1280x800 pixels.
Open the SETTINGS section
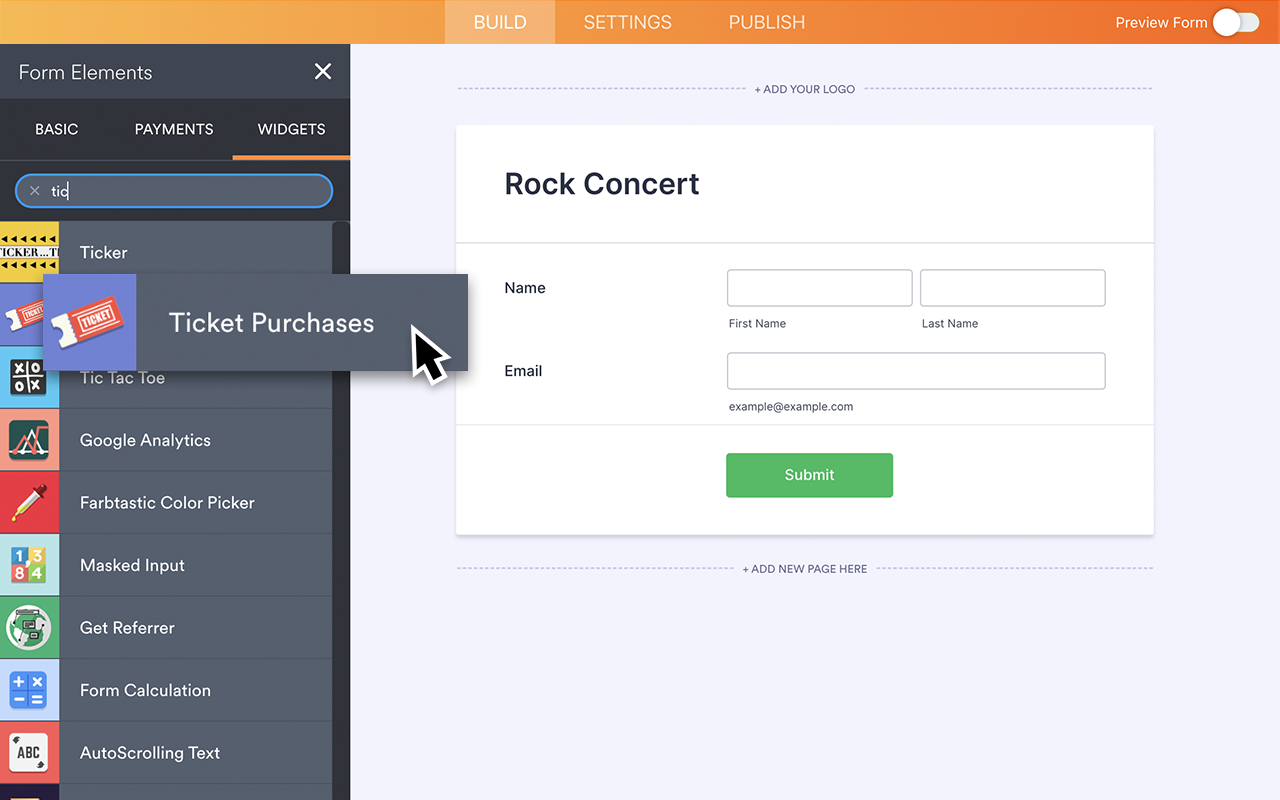(627, 22)
